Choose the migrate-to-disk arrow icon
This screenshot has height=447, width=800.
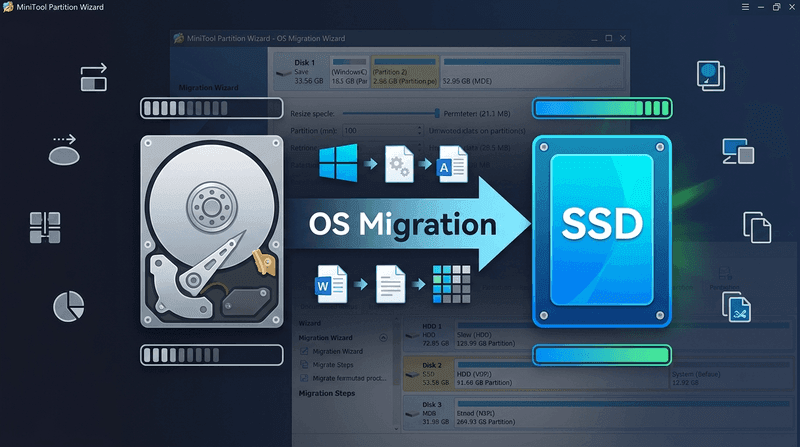[64, 150]
